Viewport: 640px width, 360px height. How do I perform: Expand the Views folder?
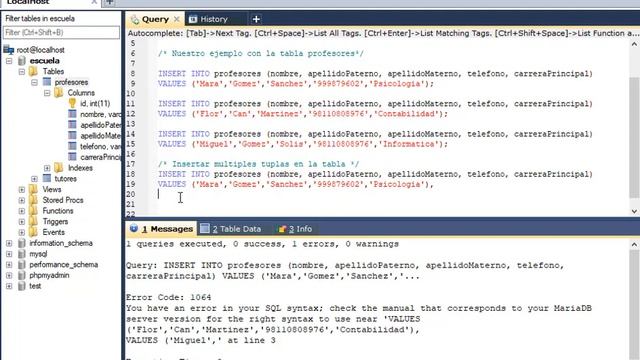coord(22,189)
